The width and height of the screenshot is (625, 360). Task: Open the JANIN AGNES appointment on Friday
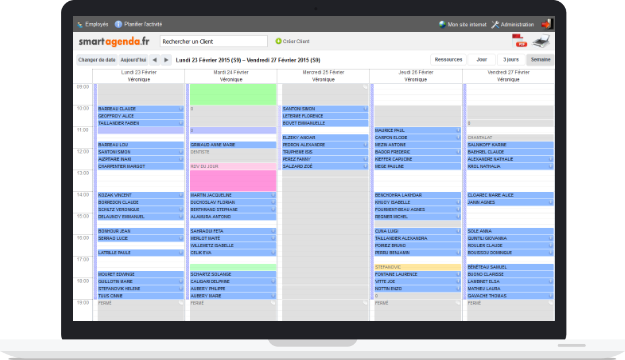point(510,203)
